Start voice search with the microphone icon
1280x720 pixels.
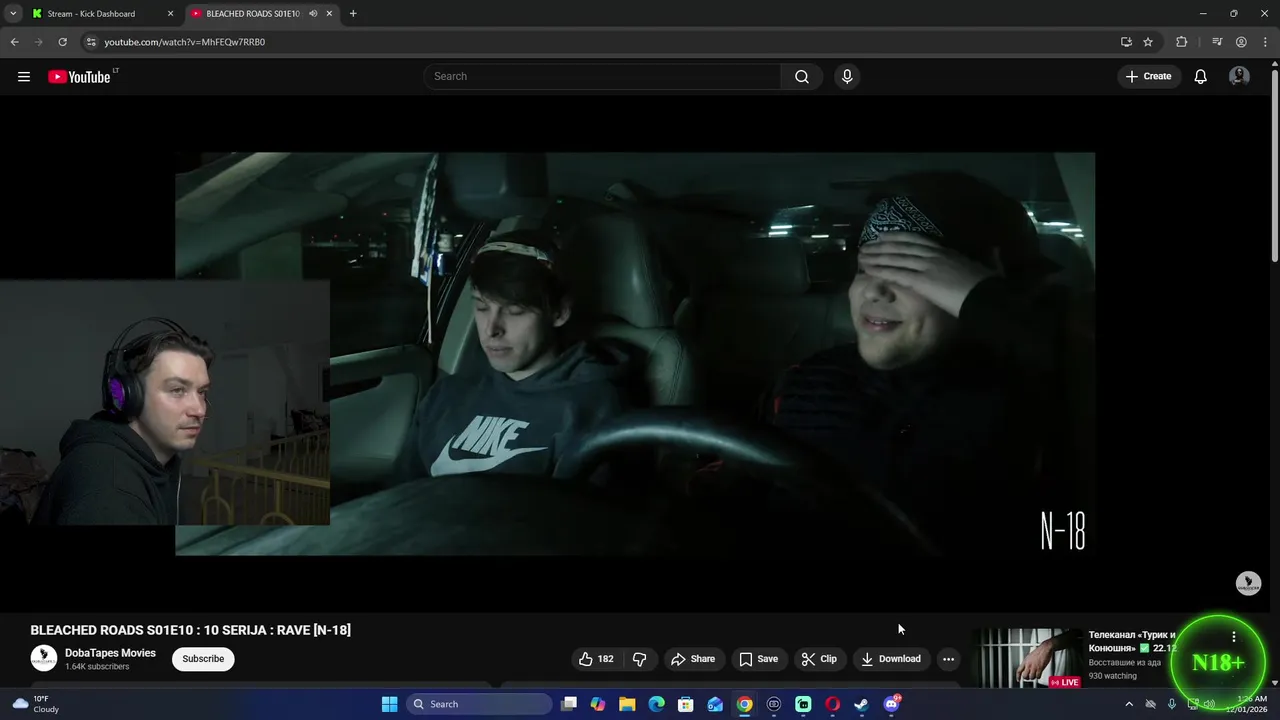pos(847,77)
